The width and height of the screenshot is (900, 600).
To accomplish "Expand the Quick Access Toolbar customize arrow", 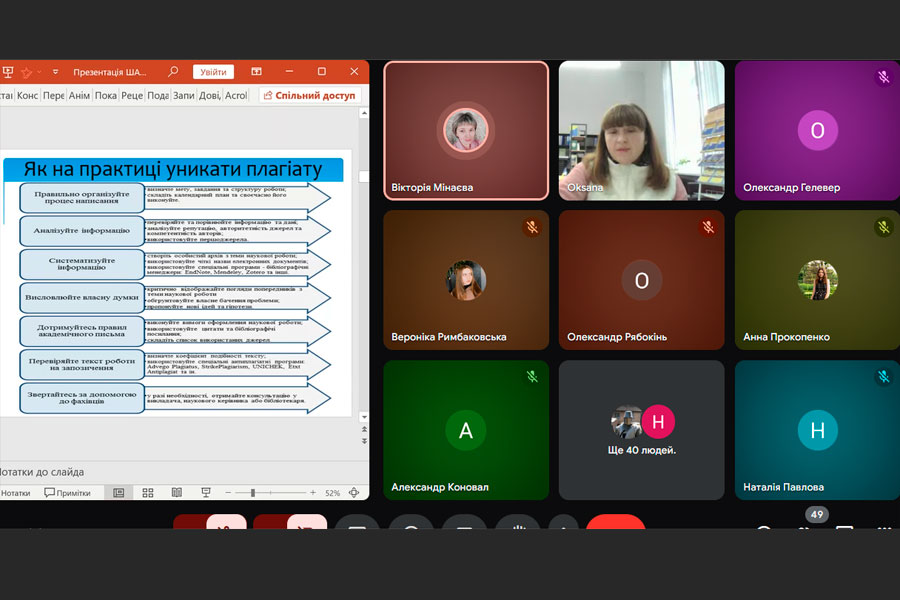I will pyautogui.click(x=55, y=72).
